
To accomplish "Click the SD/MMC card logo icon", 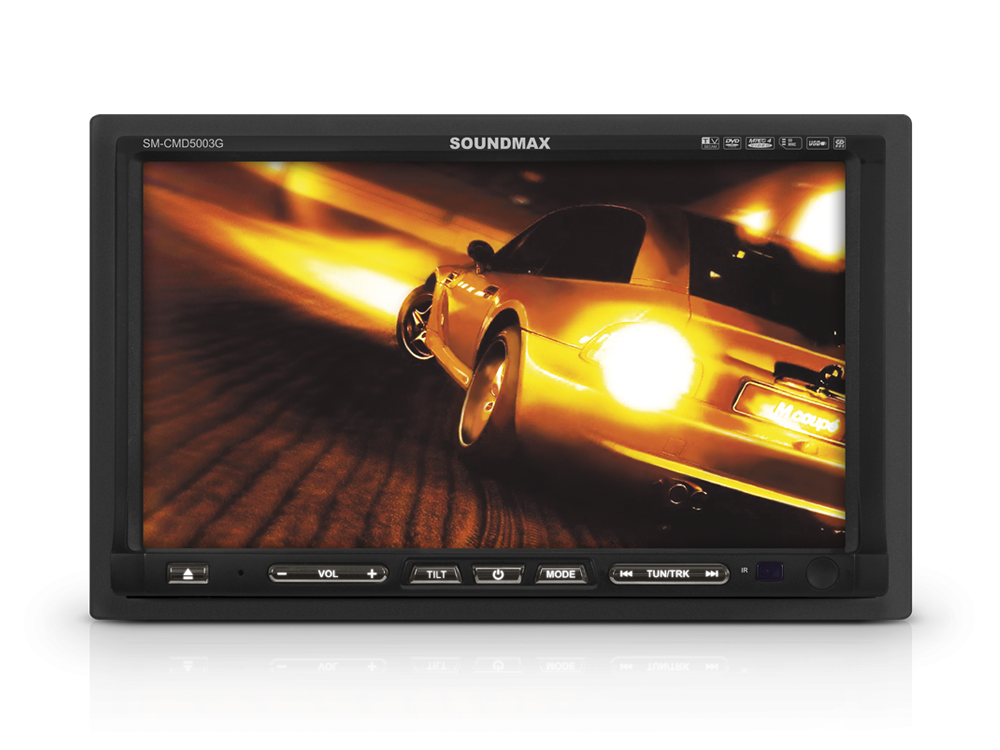I will (x=789, y=143).
